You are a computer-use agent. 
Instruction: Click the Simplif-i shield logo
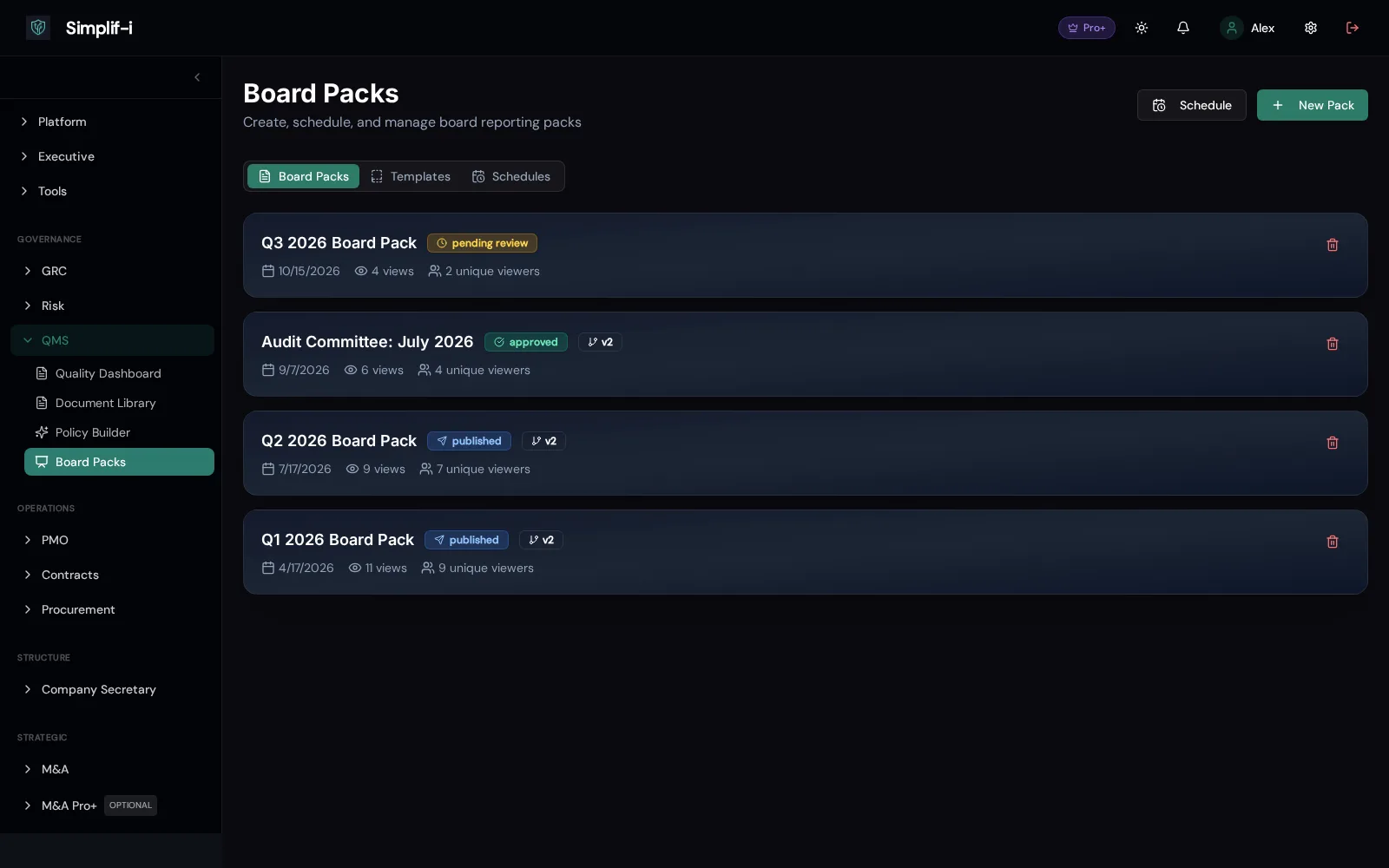tap(38, 28)
